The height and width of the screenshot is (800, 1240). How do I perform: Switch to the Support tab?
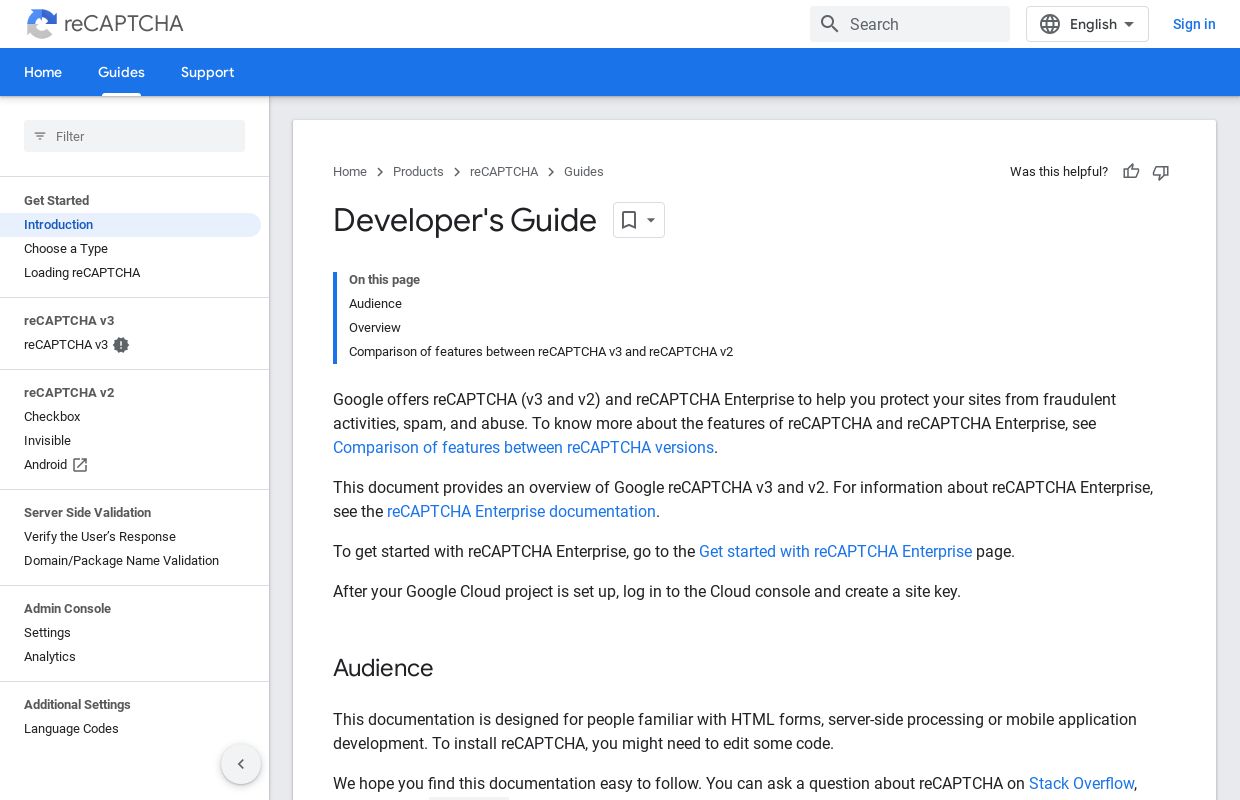point(207,72)
